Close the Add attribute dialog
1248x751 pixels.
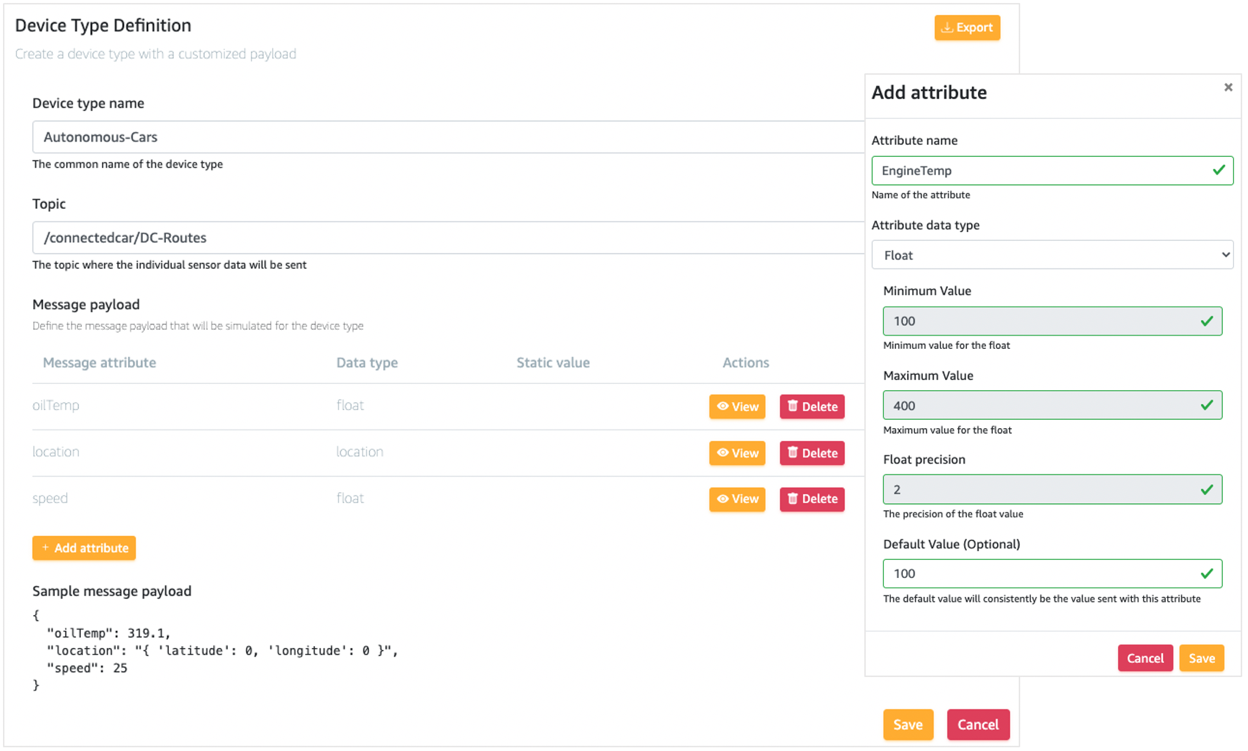[1228, 87]
